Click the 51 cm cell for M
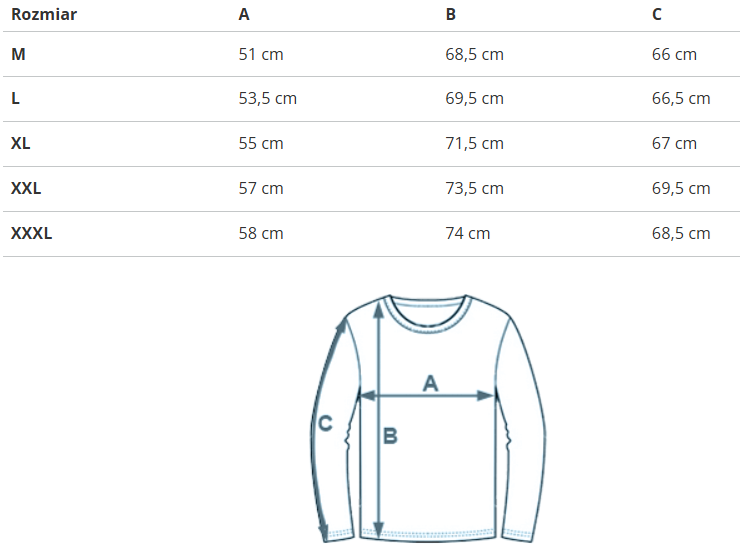 click(x=261, y=54)
